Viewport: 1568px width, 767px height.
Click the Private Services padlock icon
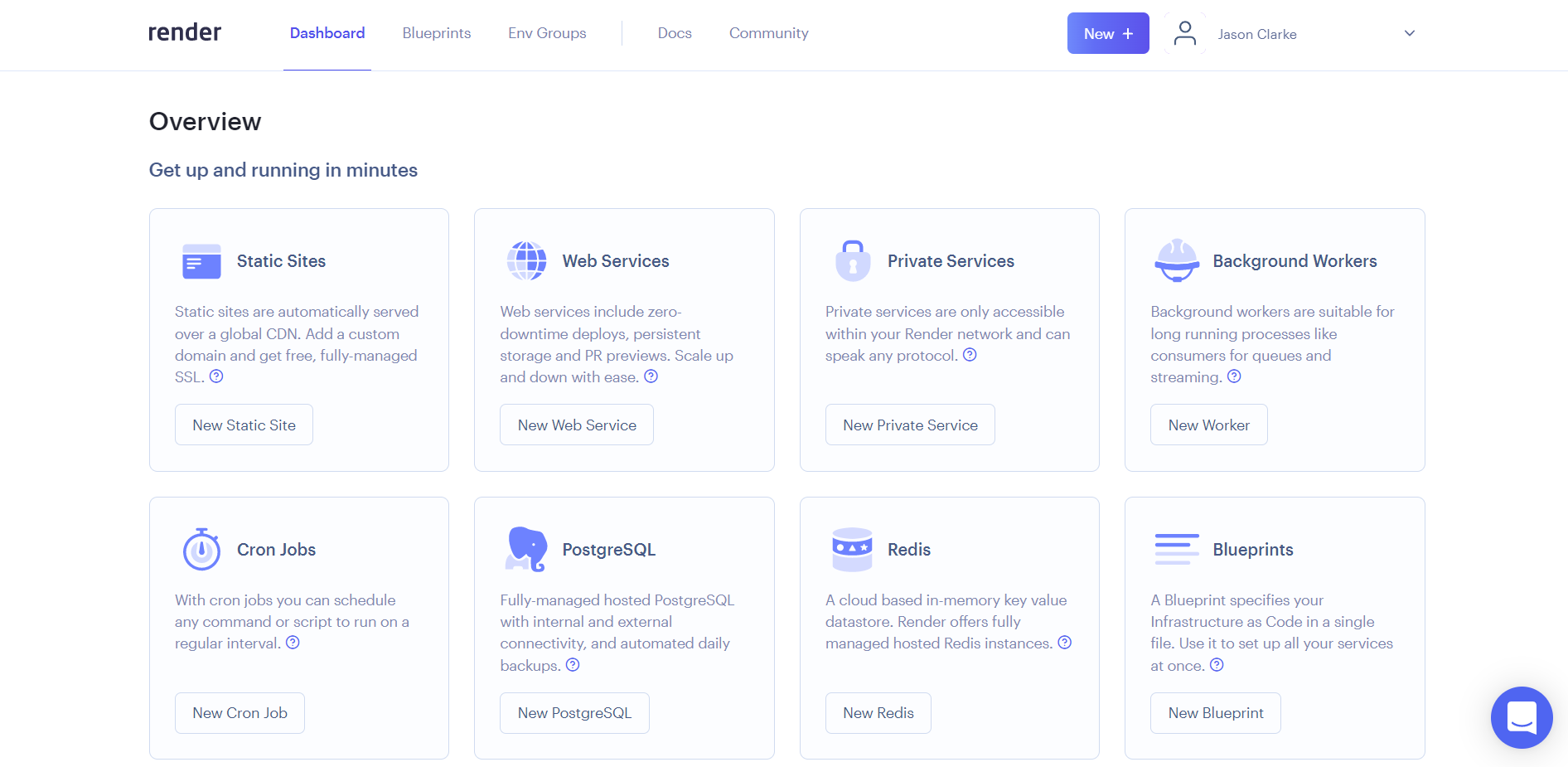(x=853, y=261)
